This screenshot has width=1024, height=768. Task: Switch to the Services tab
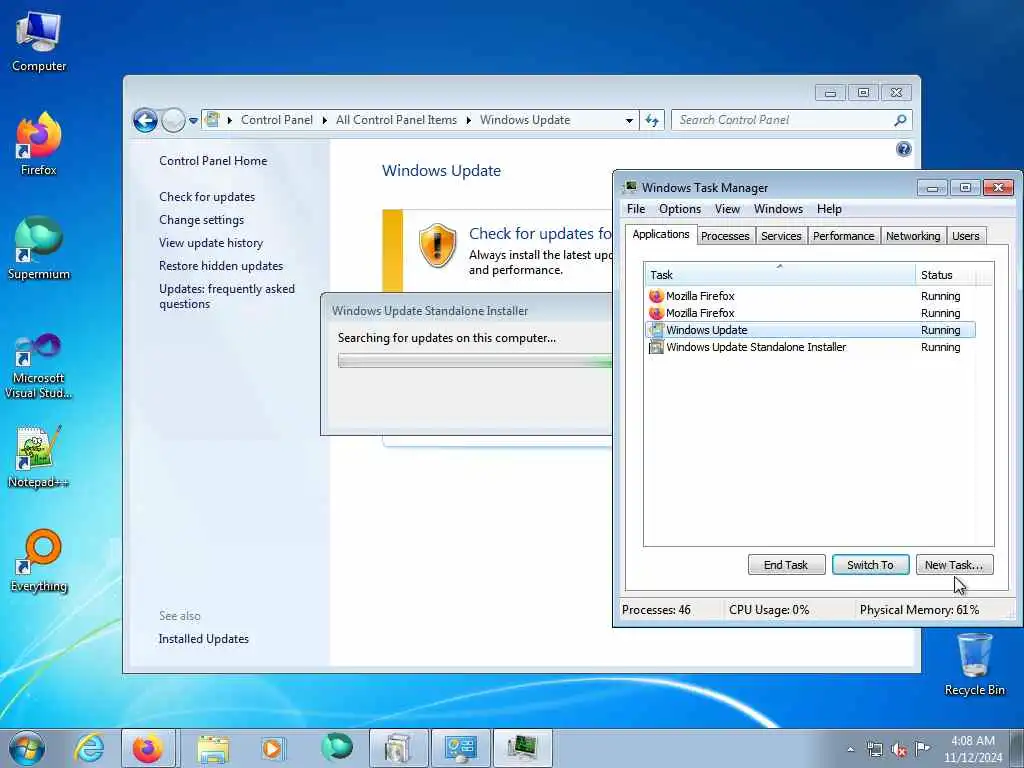pyautogui.click(x=781, y=236)
